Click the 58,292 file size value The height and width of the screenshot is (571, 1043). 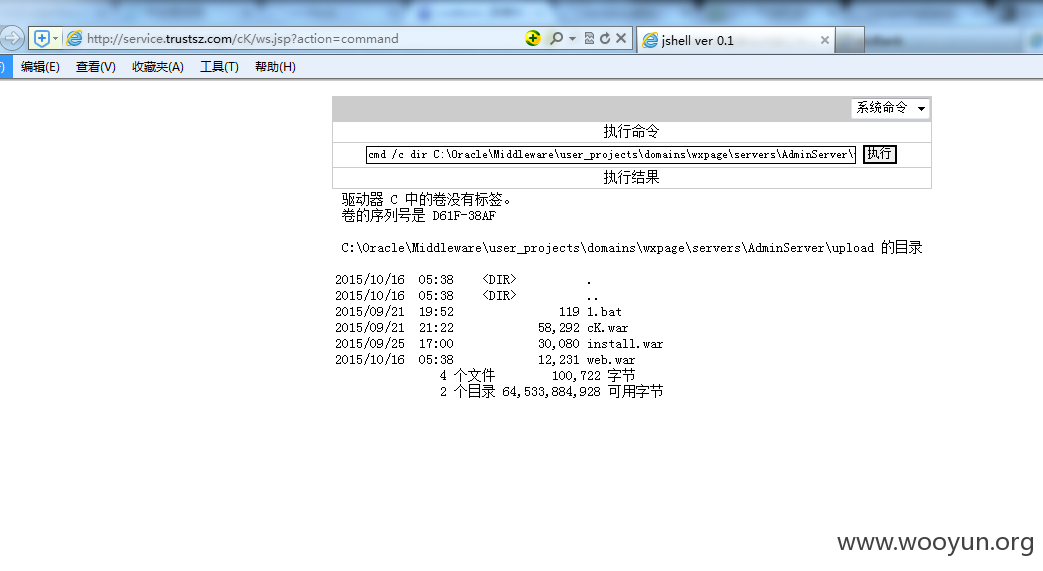tap(559, 327)
